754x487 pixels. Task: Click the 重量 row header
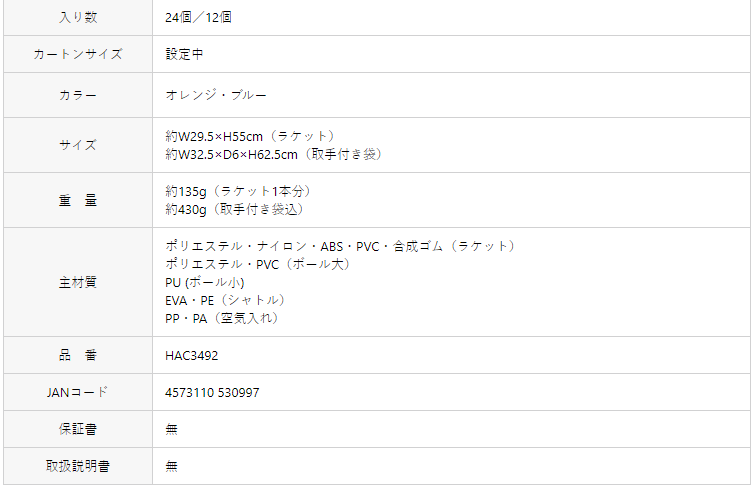78,200
